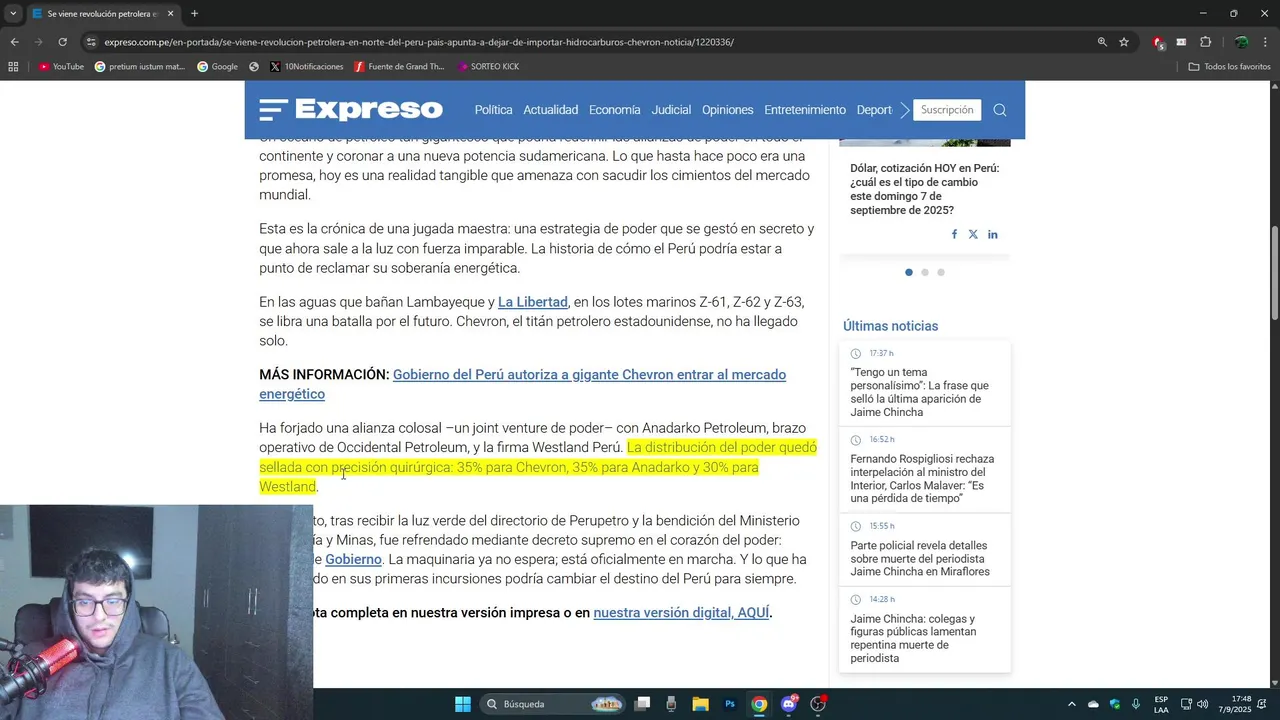Click the Suscripción button
This screenshot has height=720, width=1280.
point(947,110)
